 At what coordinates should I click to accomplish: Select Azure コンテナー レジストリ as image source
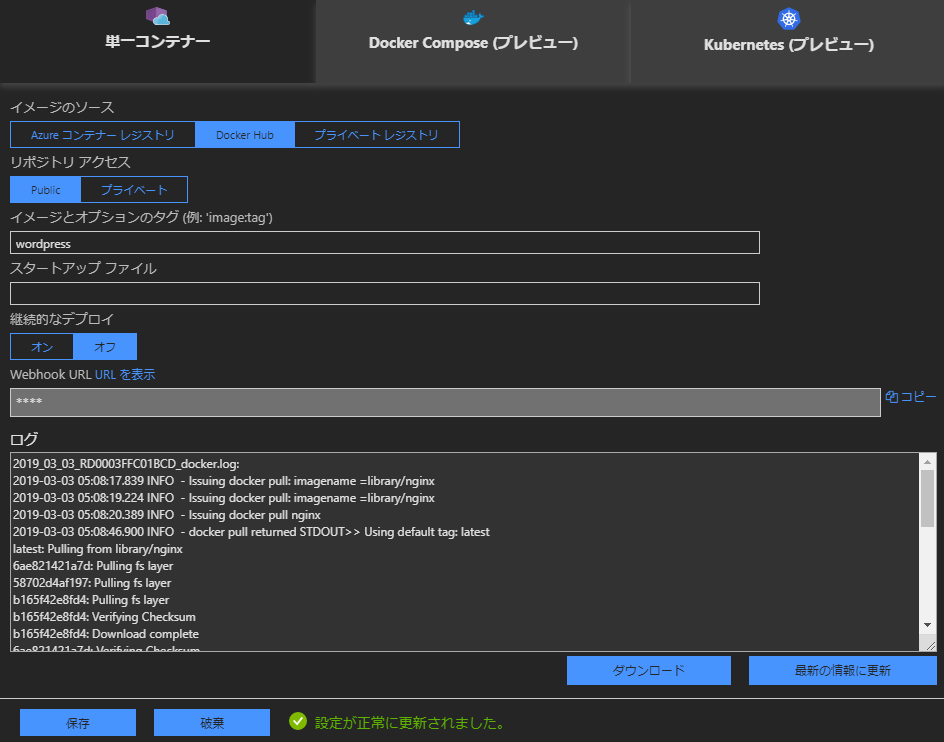102,134
